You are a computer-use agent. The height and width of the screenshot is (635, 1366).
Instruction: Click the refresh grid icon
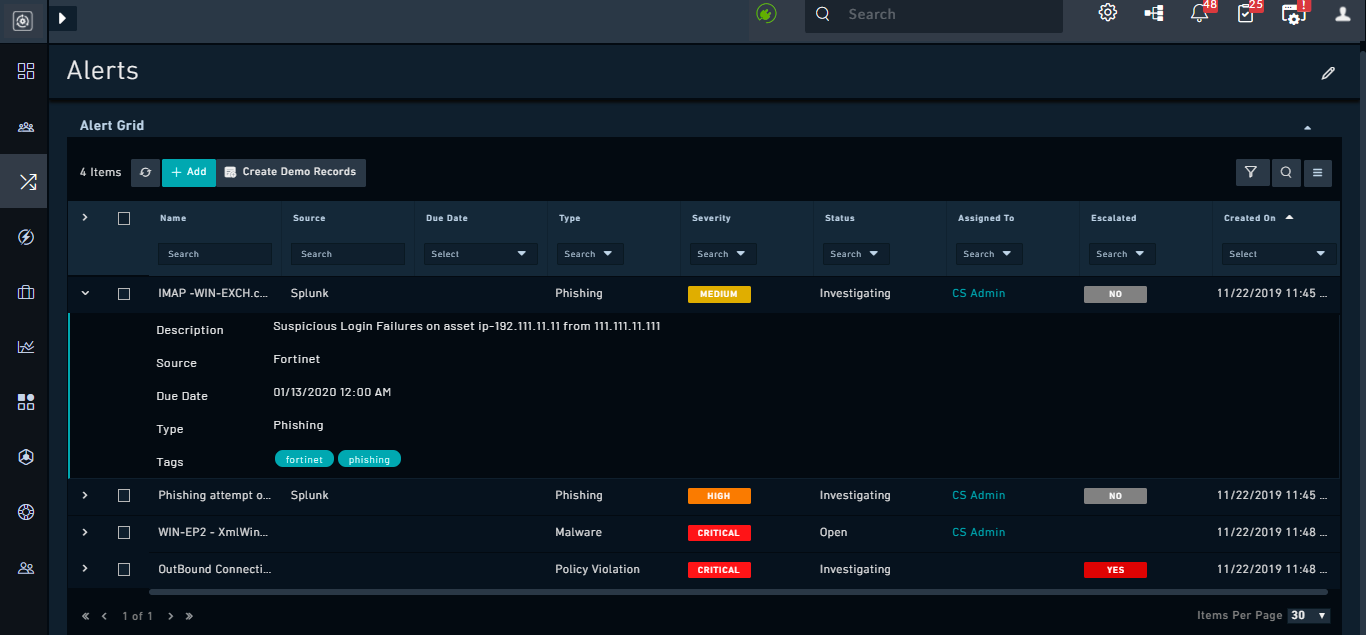tap(145, 172)
